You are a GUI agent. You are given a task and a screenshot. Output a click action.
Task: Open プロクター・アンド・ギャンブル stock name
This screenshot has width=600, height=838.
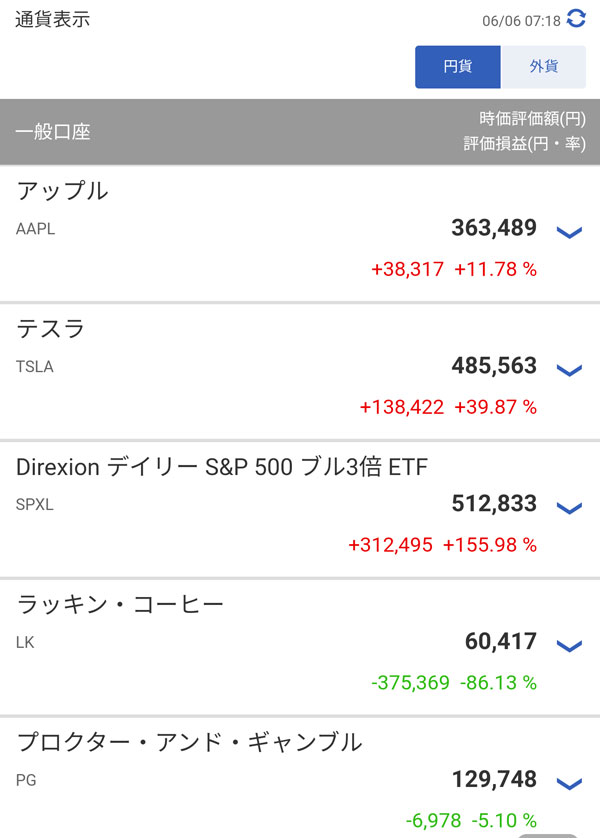[189, 742]
